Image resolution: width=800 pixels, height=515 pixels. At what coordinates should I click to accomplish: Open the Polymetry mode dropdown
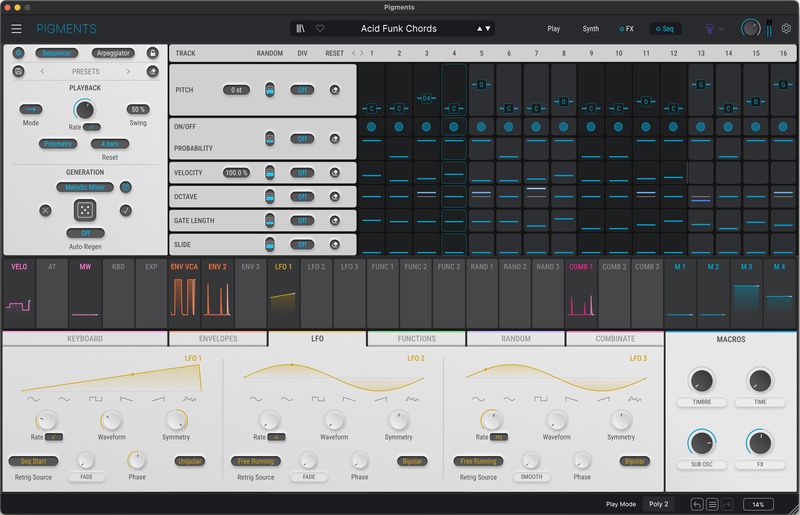point(58,144)
